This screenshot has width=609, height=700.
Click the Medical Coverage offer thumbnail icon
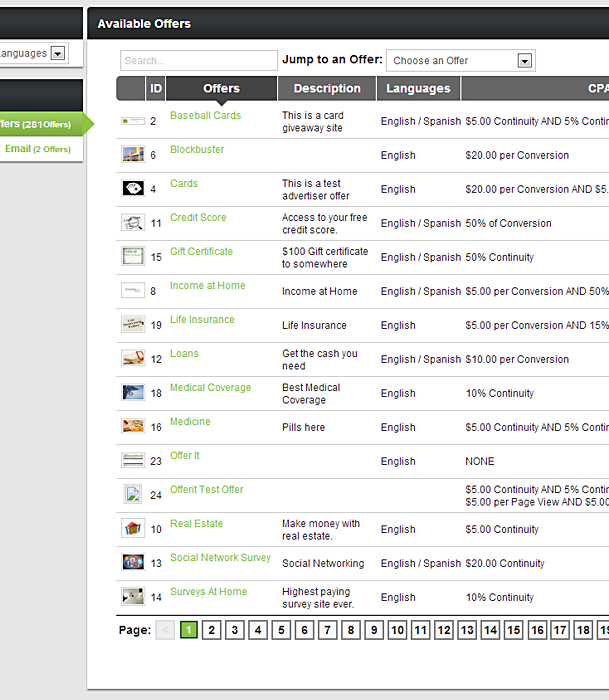pyautogui.click(x=132, y=392)
